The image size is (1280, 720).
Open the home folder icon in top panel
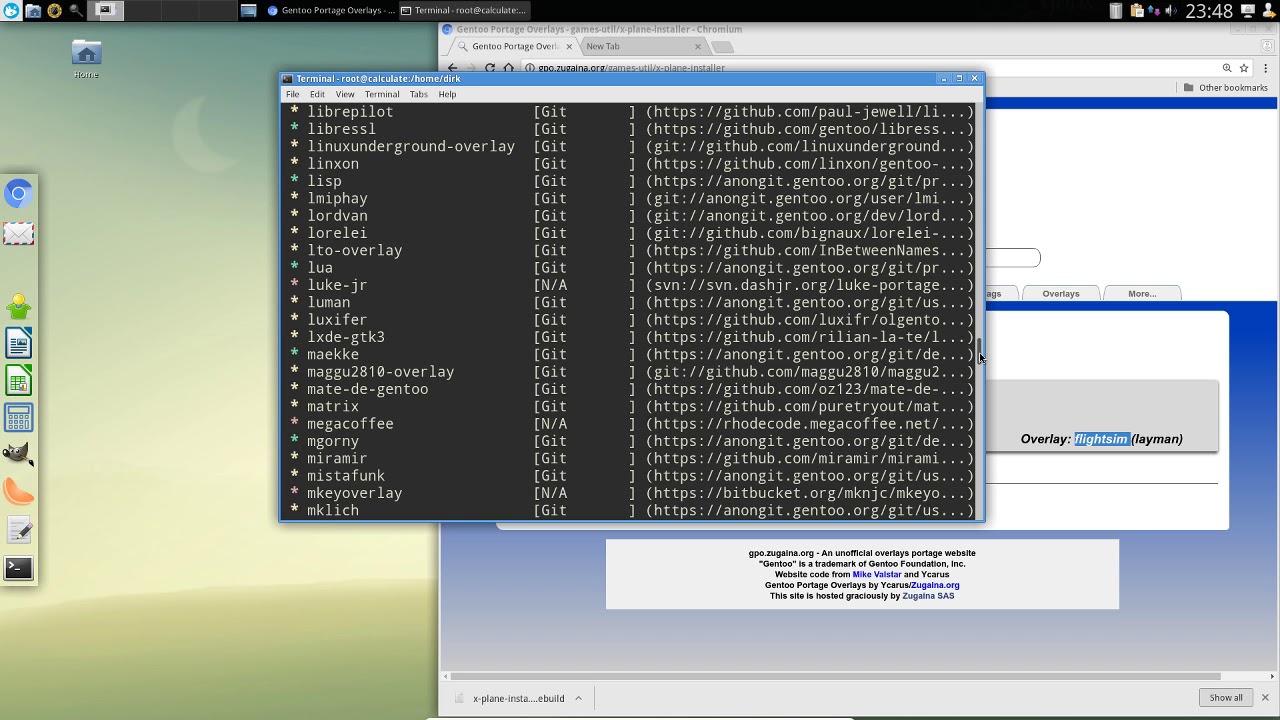pyautogui.click(x=33, y=11)
